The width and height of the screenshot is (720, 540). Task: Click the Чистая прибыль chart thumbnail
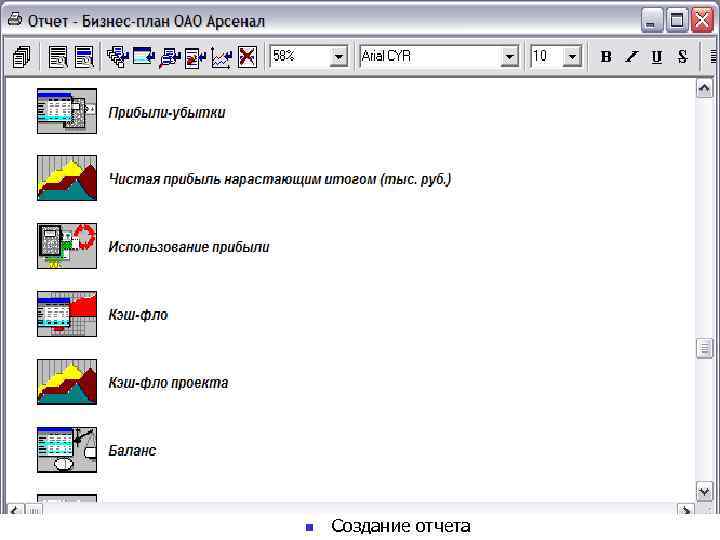coord(67,178)
